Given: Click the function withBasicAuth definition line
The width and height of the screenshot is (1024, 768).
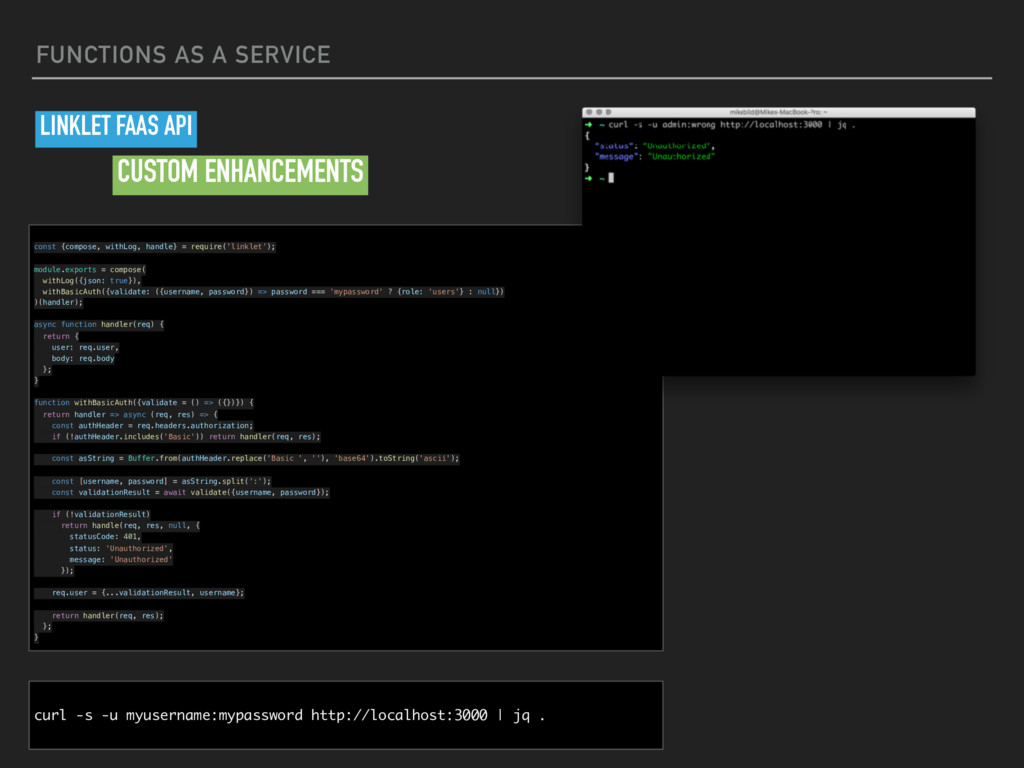Looking at the screenshot, I should click(144, 403).
